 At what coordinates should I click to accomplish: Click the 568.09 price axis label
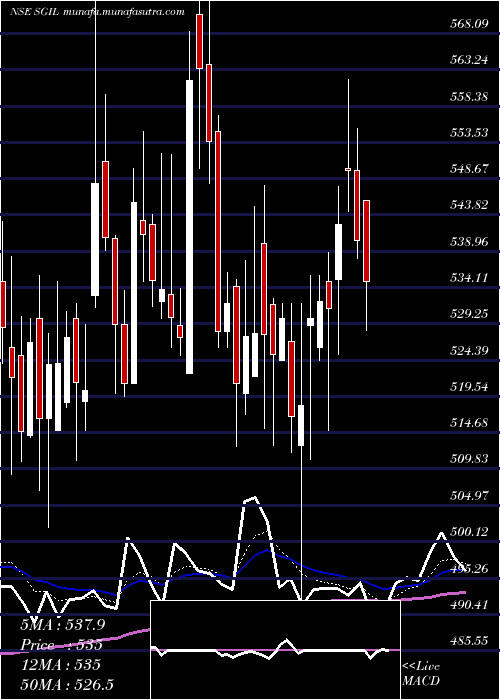(468, 24)
